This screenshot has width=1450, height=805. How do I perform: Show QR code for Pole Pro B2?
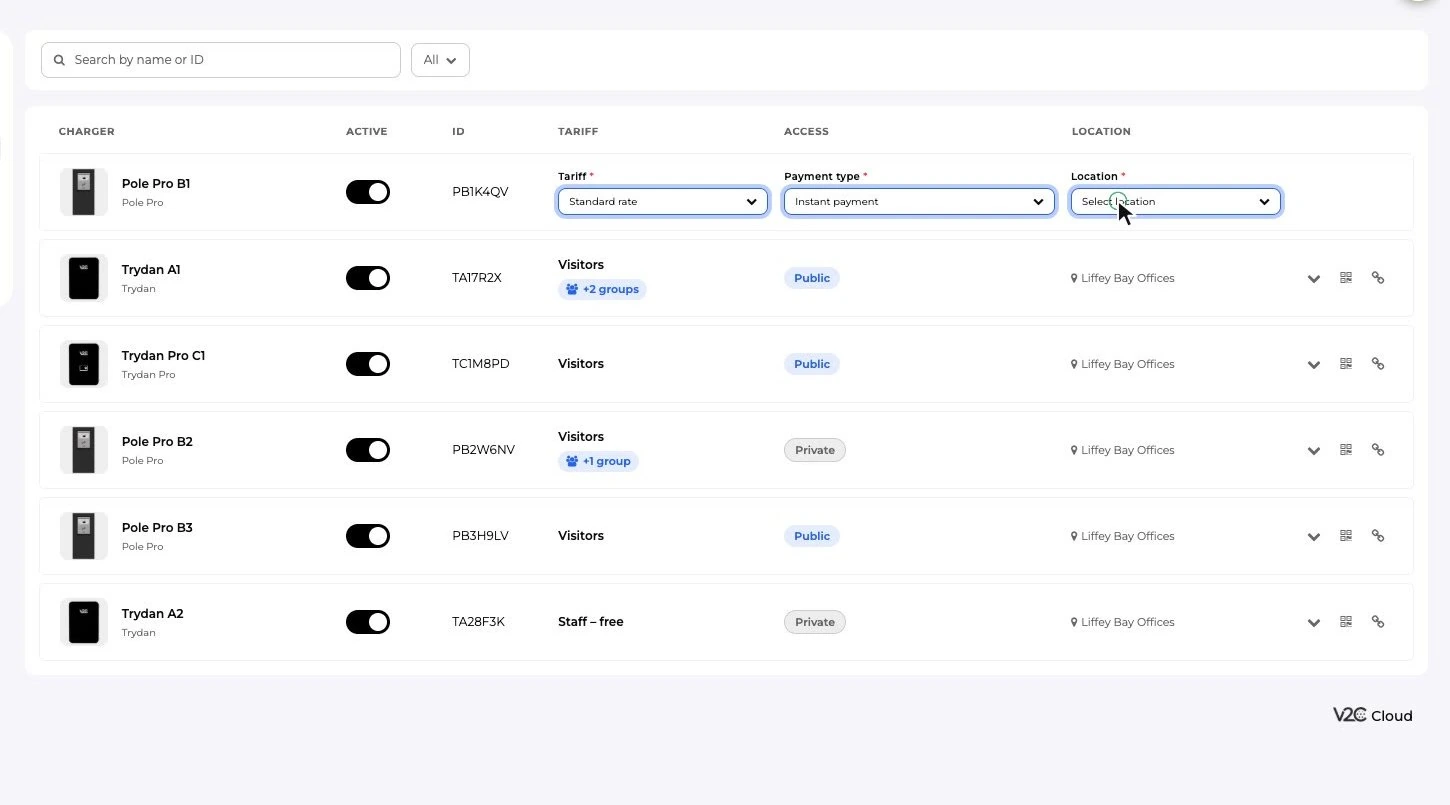pos(1346,450)
